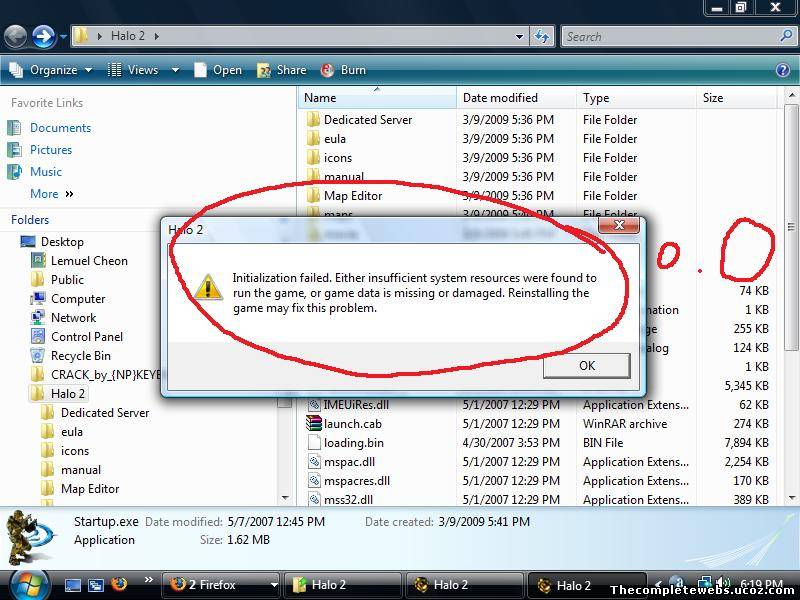Open Music in Favorite Links
Screen dimensions: 800x600
tap(46, 172)
